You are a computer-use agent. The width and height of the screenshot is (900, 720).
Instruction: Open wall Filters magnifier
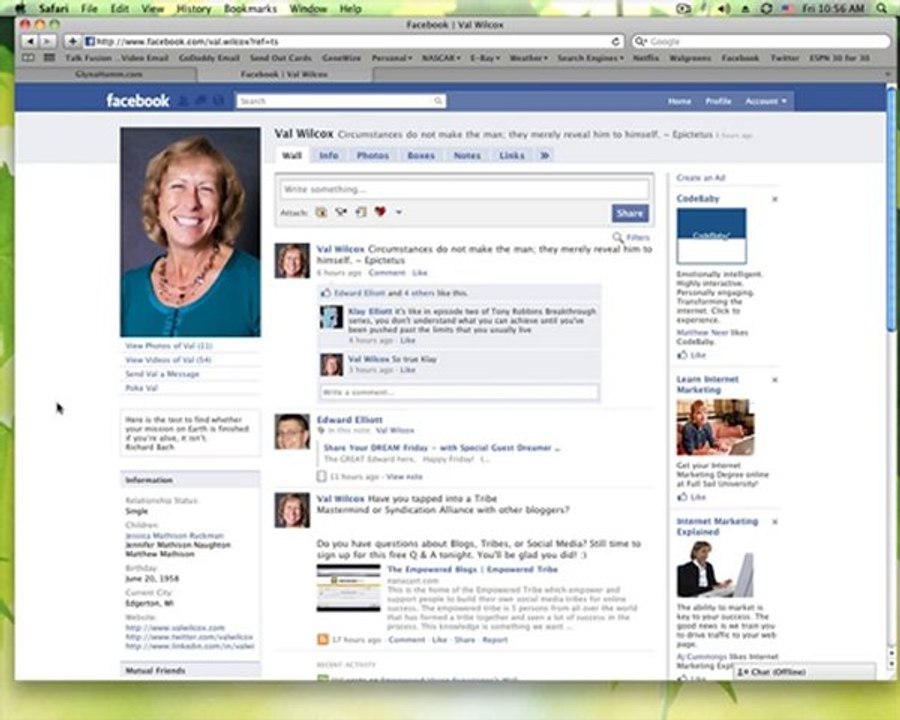click(x=618, y=237)
